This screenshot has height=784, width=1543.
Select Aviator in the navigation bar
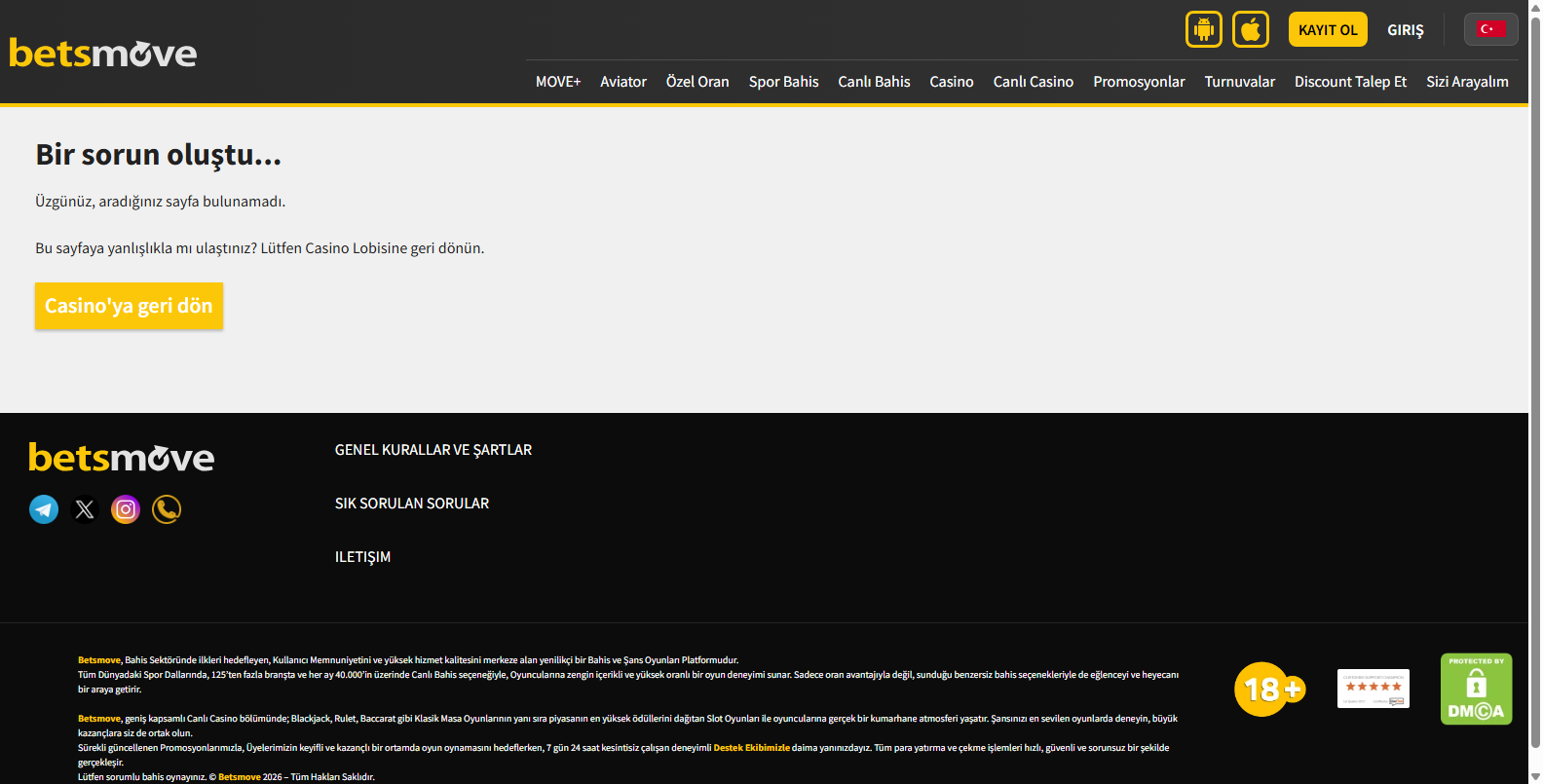[623, 82]
